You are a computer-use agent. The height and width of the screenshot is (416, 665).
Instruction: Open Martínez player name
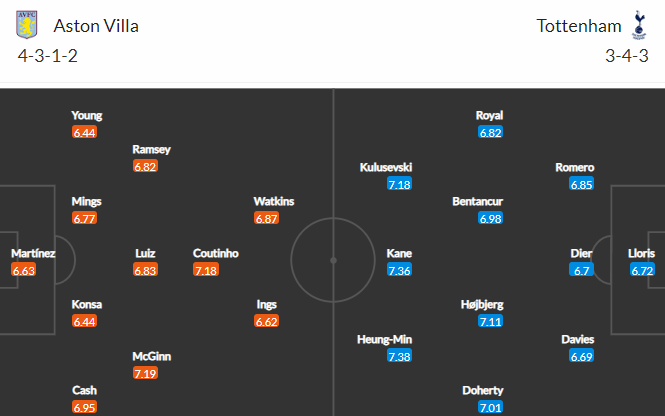33,253
